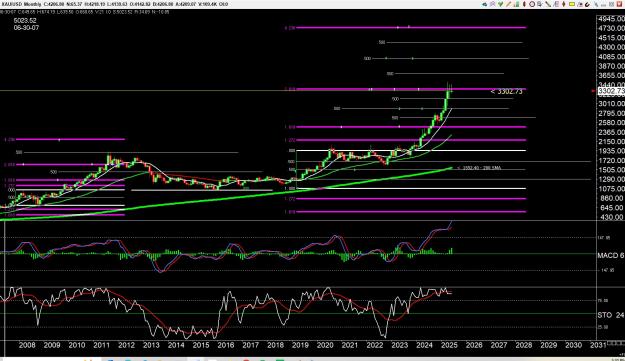Screen dimensions: 625x361
Task: Click the 06-30-07 date readout
Action: 26,27
